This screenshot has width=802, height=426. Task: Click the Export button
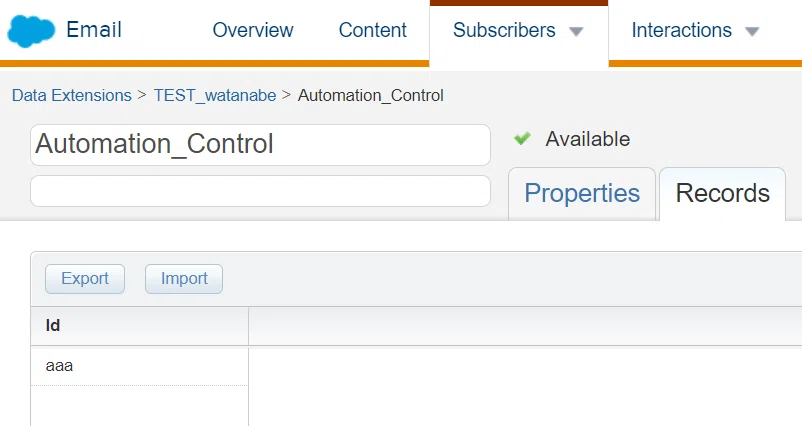(x=85, y=279)
